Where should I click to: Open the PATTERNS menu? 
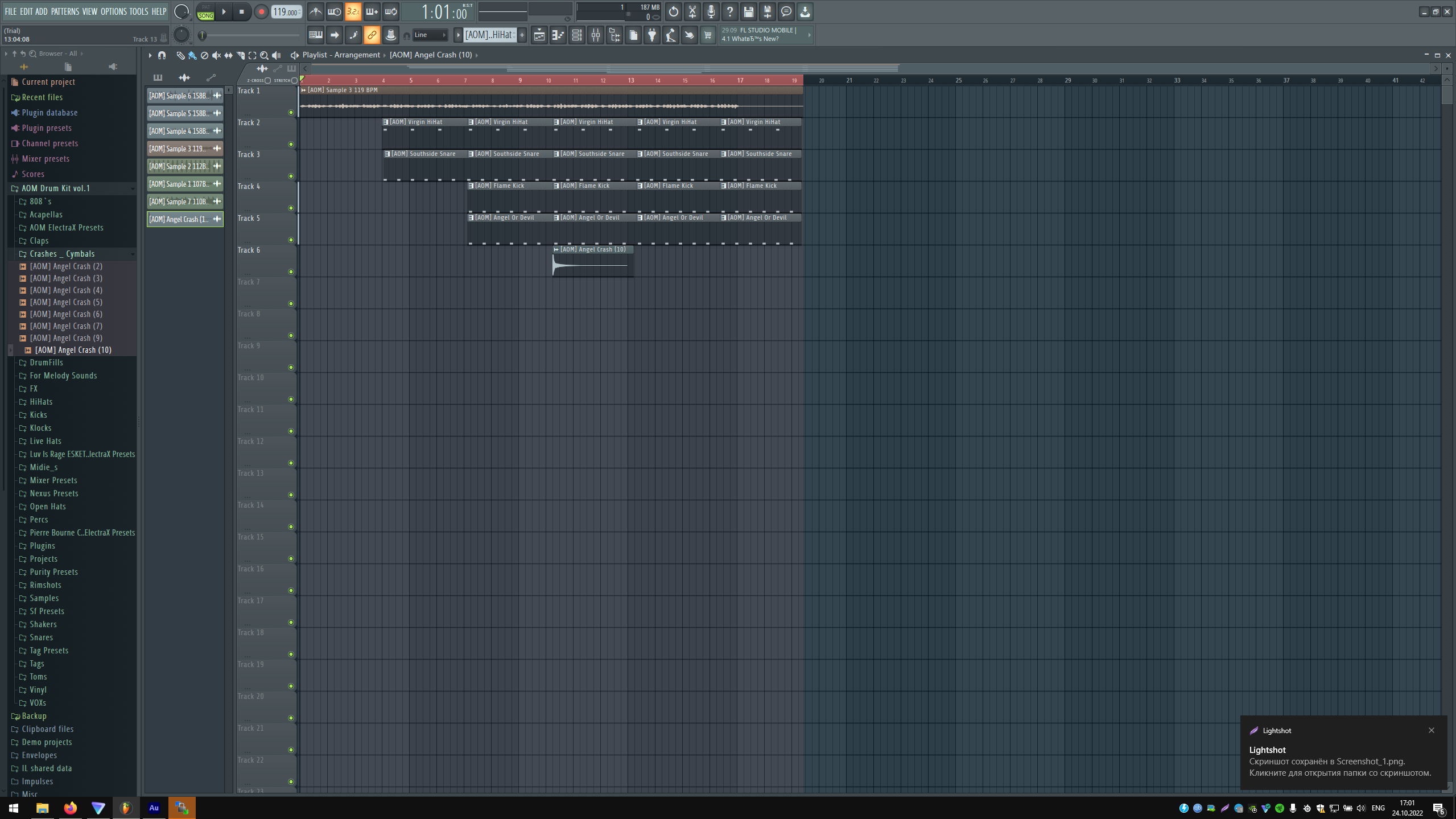65,11
